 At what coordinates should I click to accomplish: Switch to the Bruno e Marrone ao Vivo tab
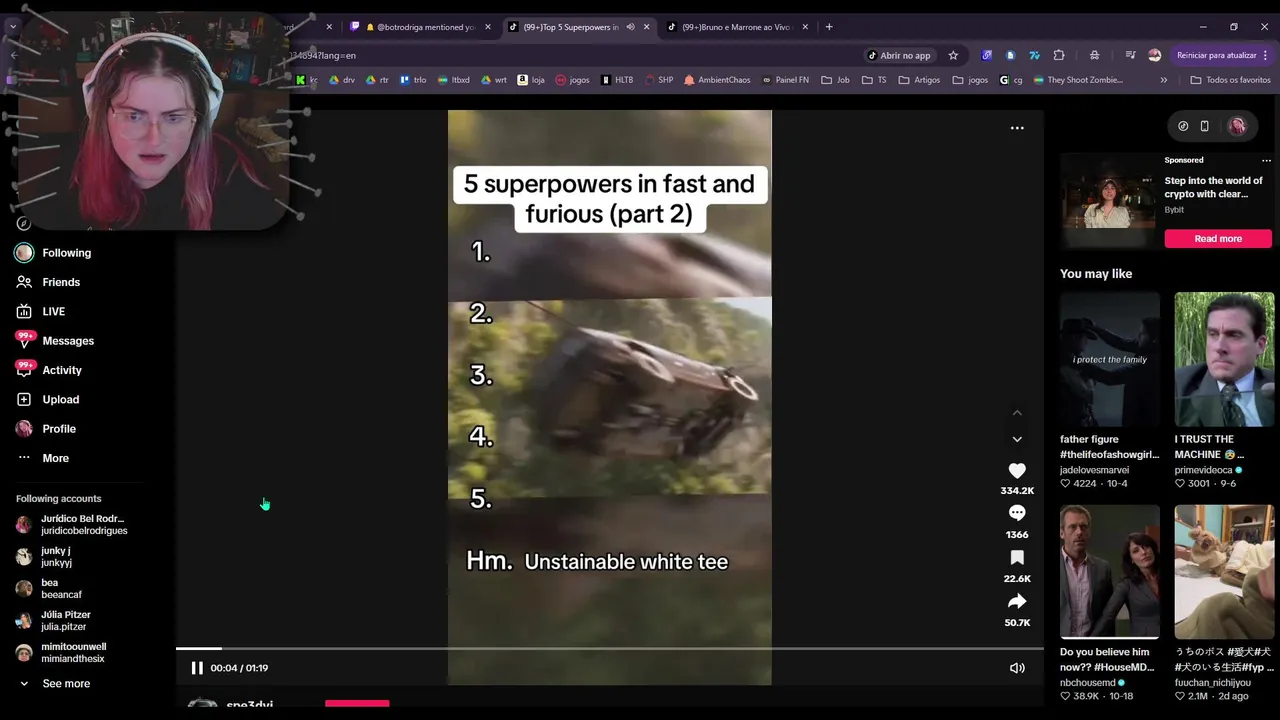pos(735,27)
